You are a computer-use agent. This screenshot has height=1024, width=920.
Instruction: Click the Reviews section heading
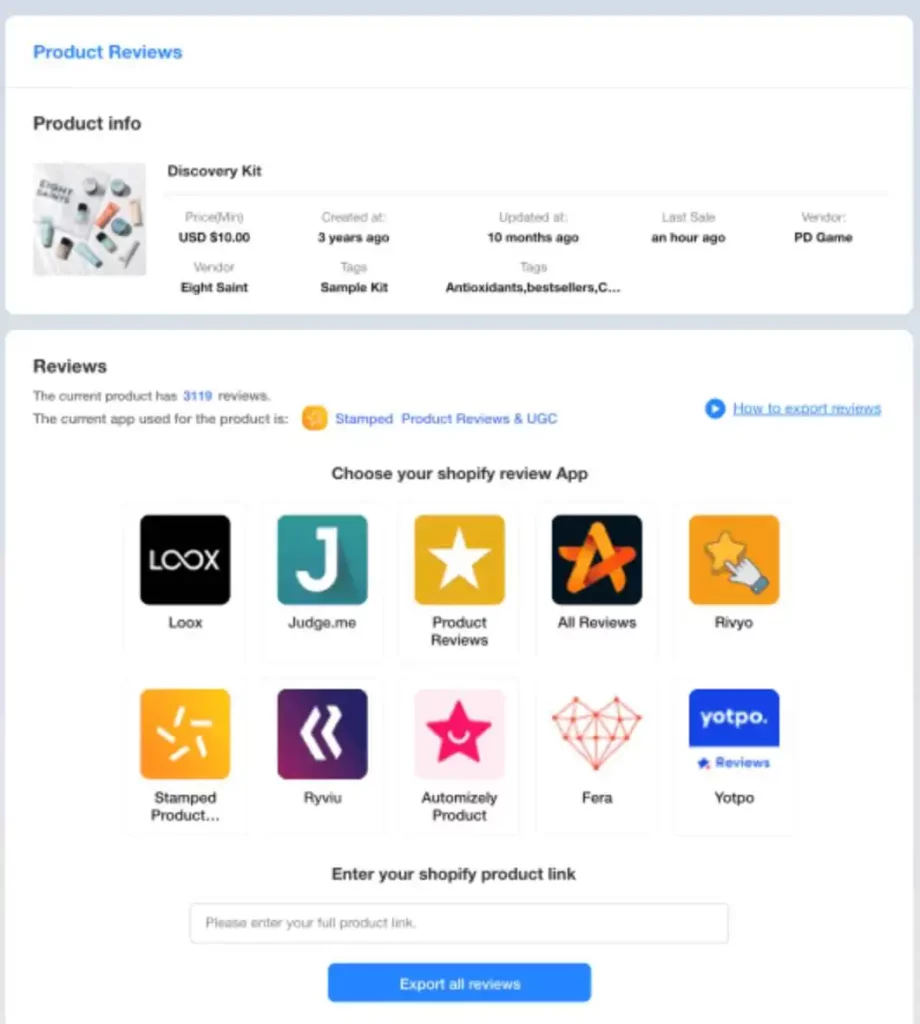click(70, 366)
